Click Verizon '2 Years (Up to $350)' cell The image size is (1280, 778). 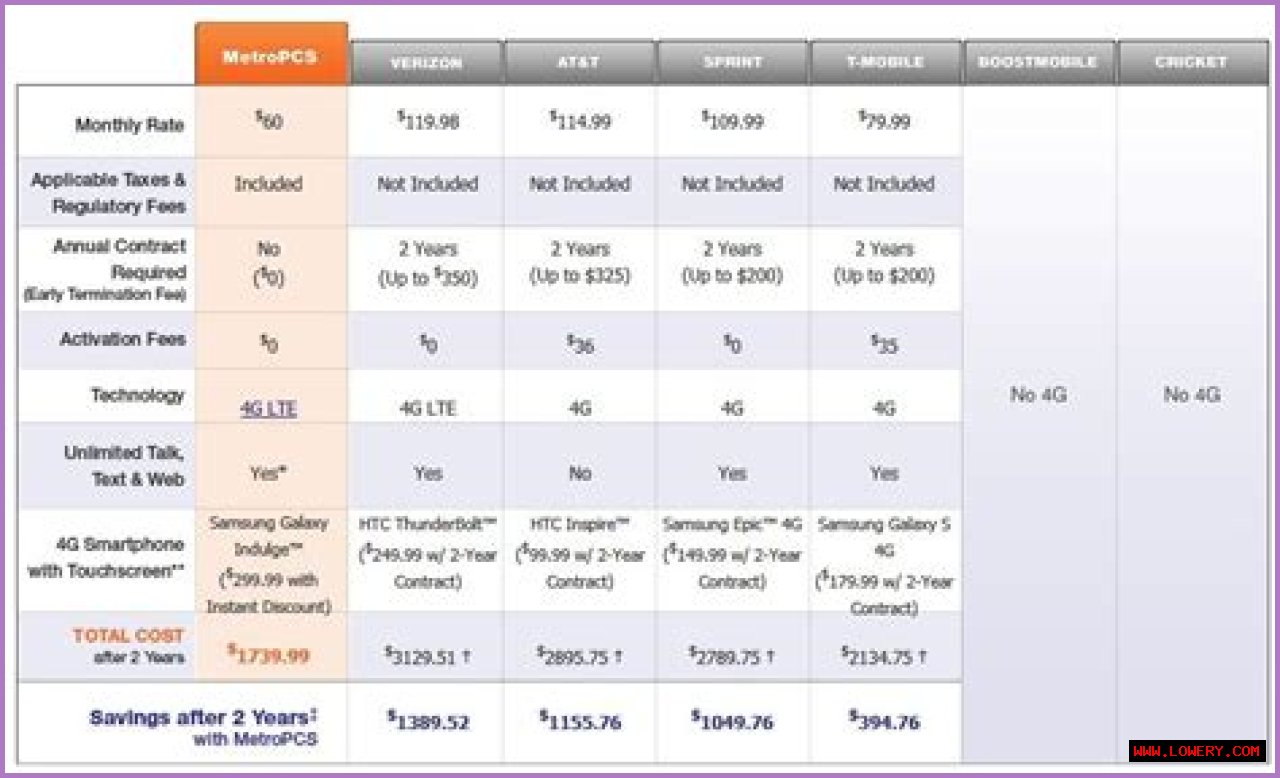tap(428, 264)
